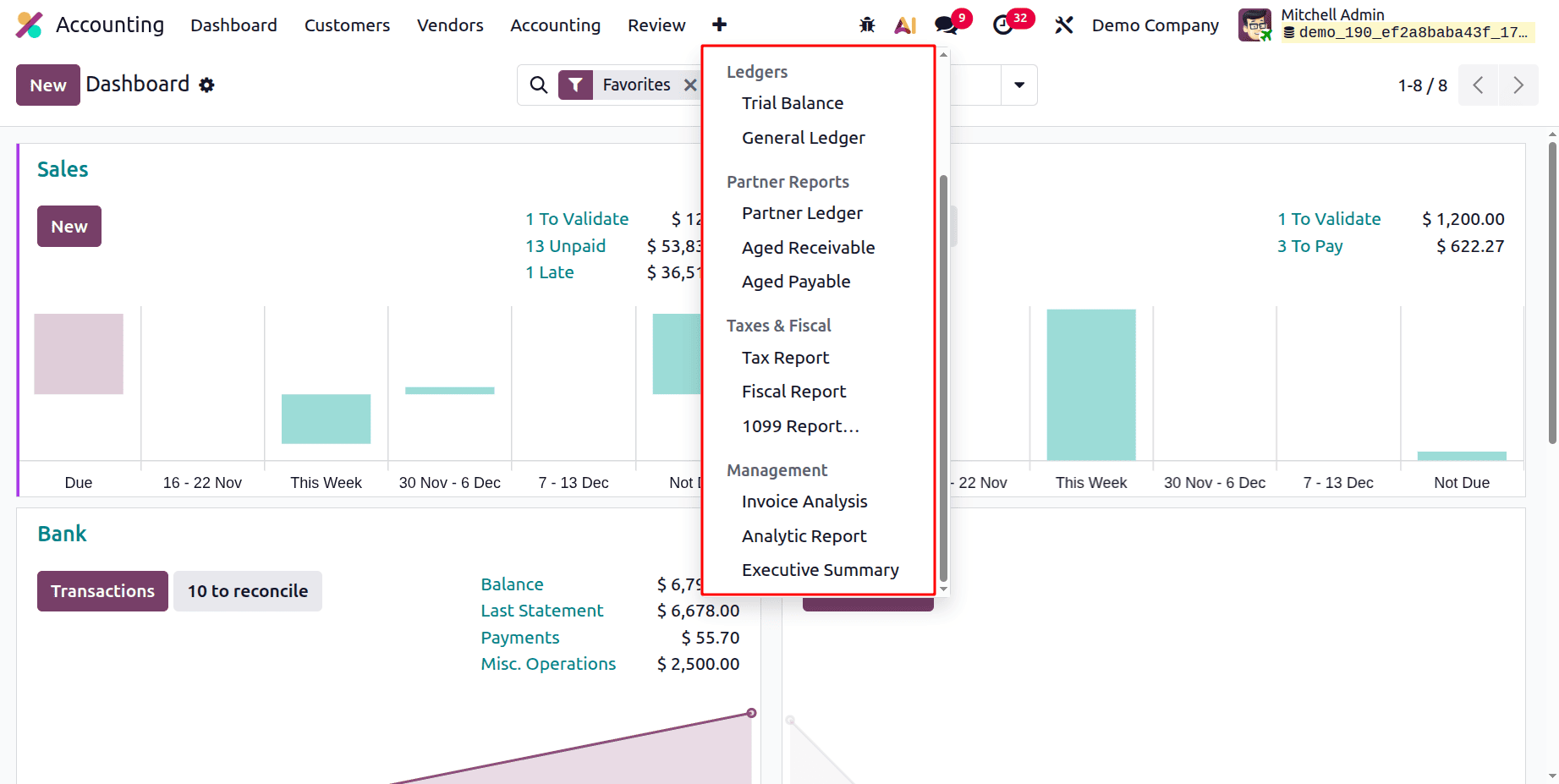The height and width of the screenshot is (784, 1559).
Task: Click the Dashboard settings gear icon
Action: point(206,85)
